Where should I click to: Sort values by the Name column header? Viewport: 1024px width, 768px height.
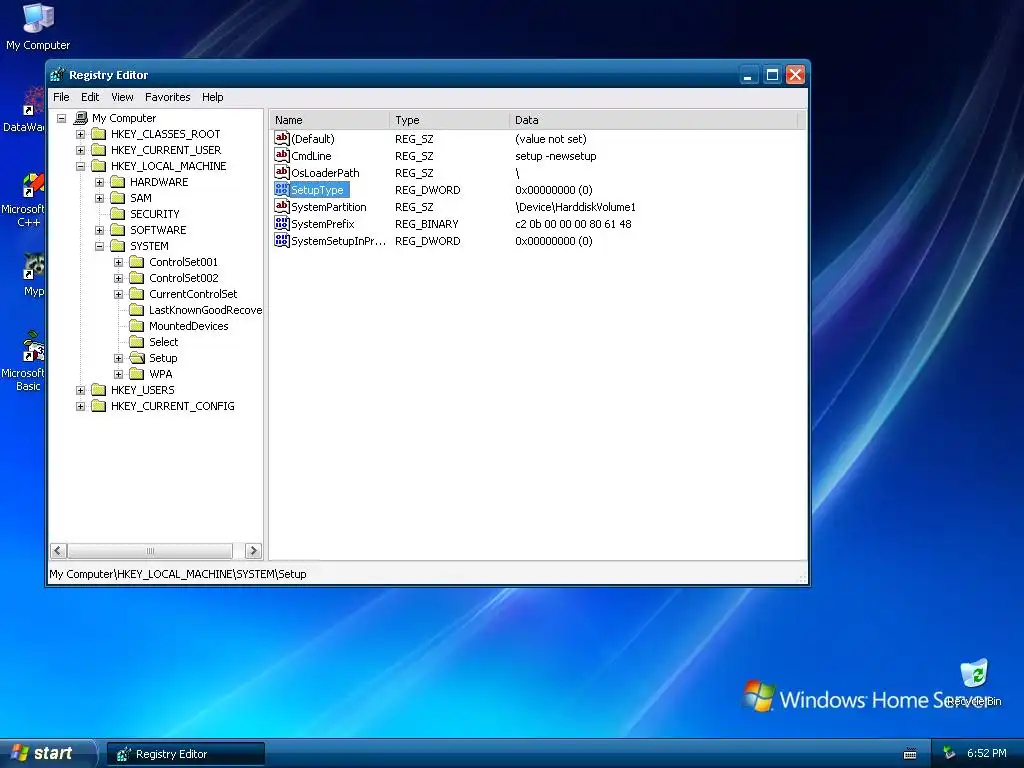click(330, 120)
